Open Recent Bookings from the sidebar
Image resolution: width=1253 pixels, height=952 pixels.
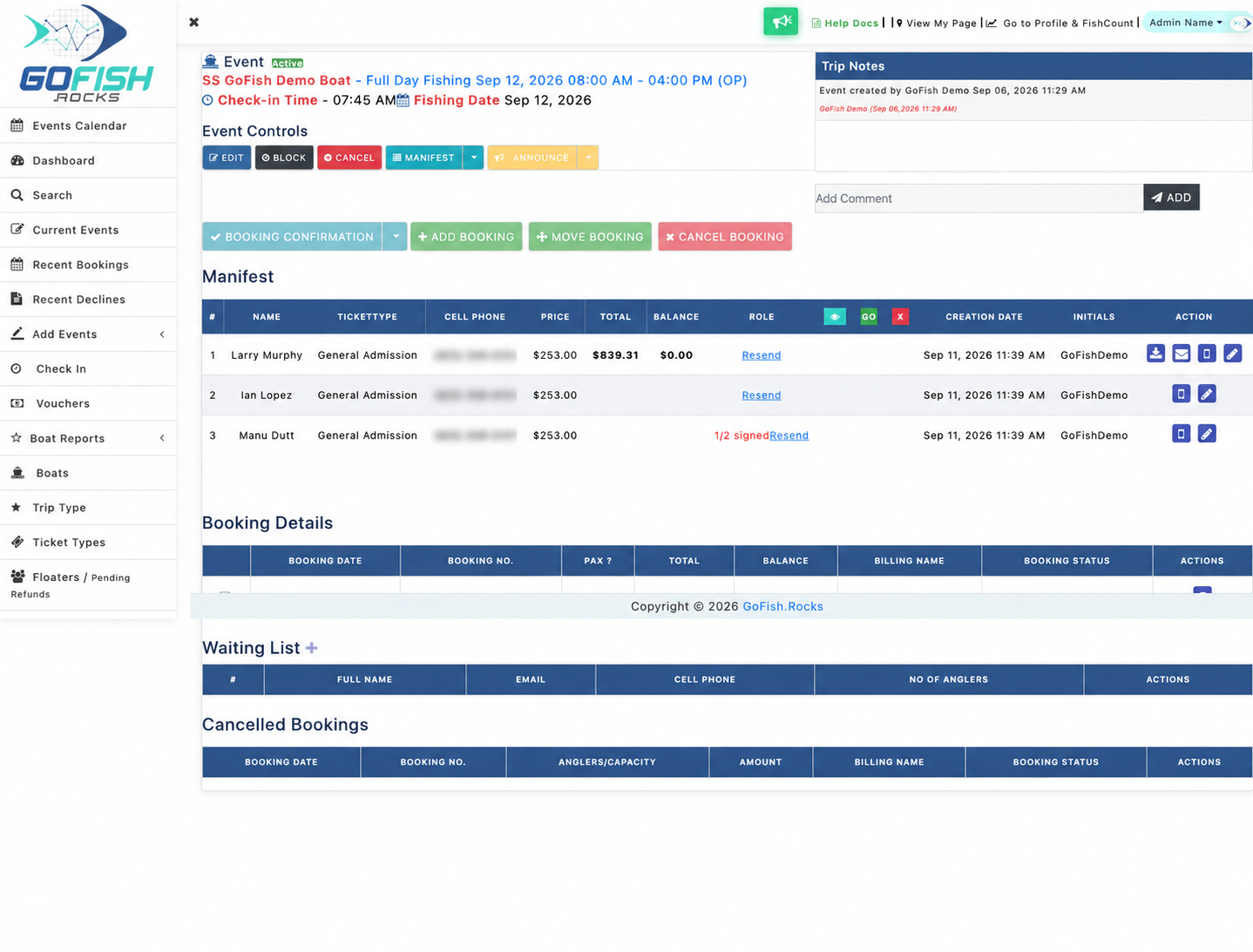[x=88, y=265]
